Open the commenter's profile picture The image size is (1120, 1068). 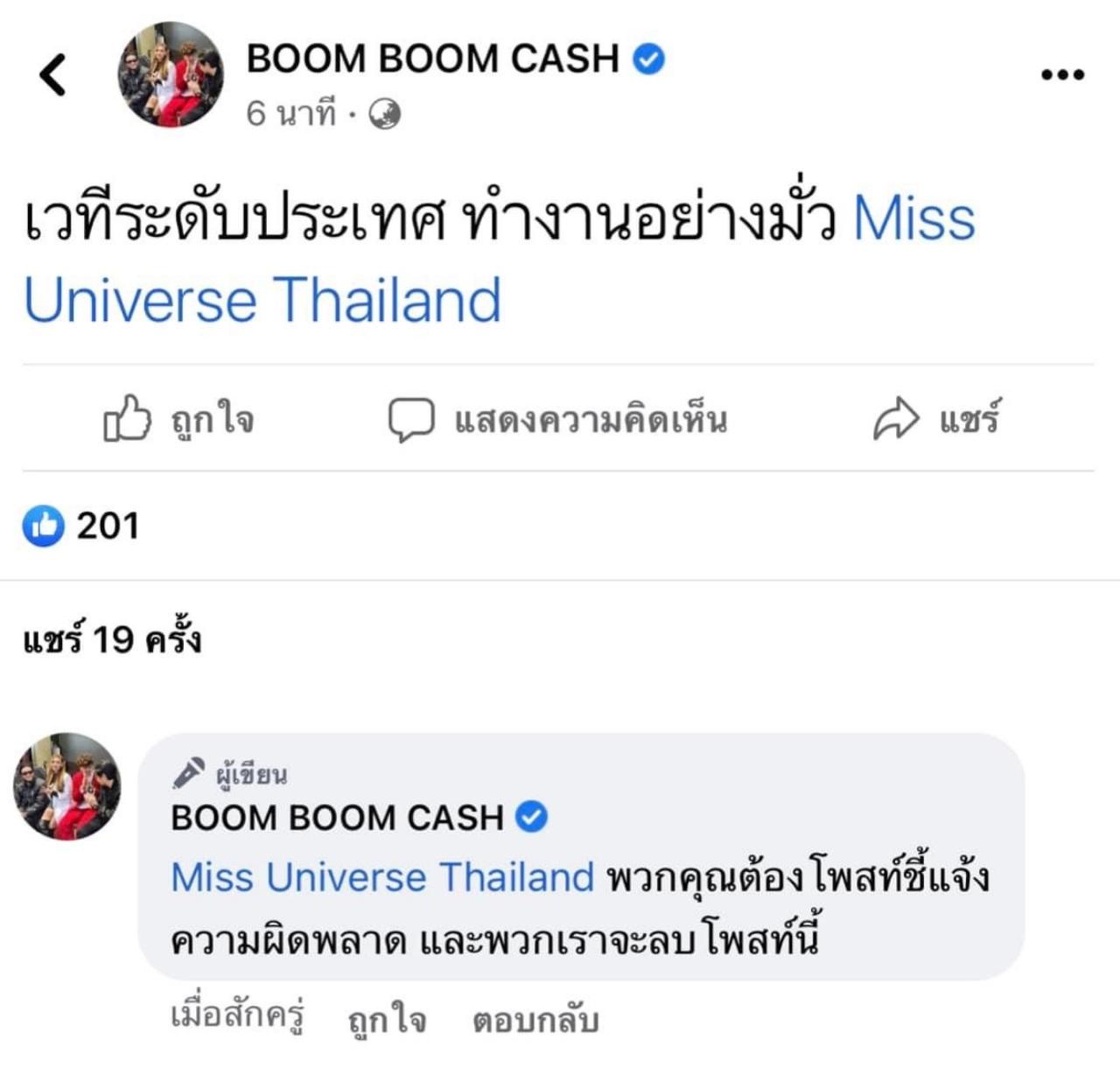point(67,786)
